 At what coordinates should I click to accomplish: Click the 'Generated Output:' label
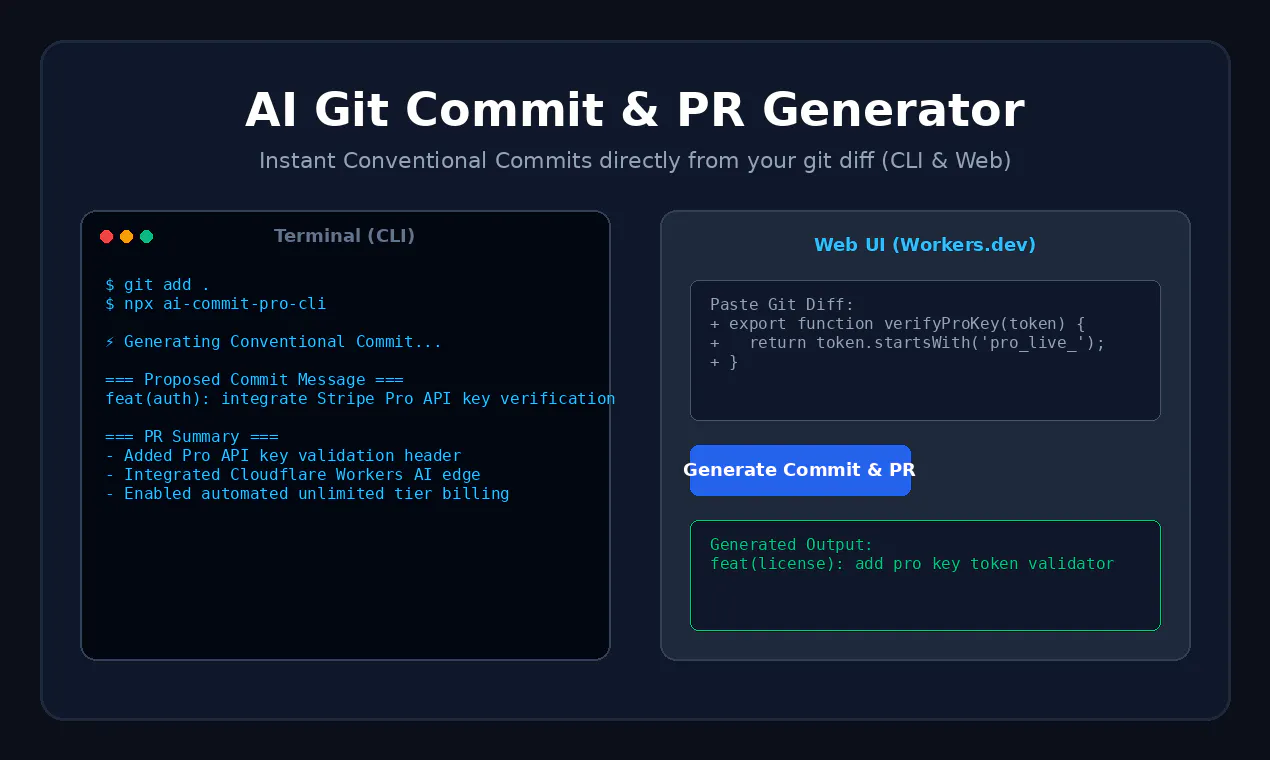pyautogui.click(x=792, y=545)
